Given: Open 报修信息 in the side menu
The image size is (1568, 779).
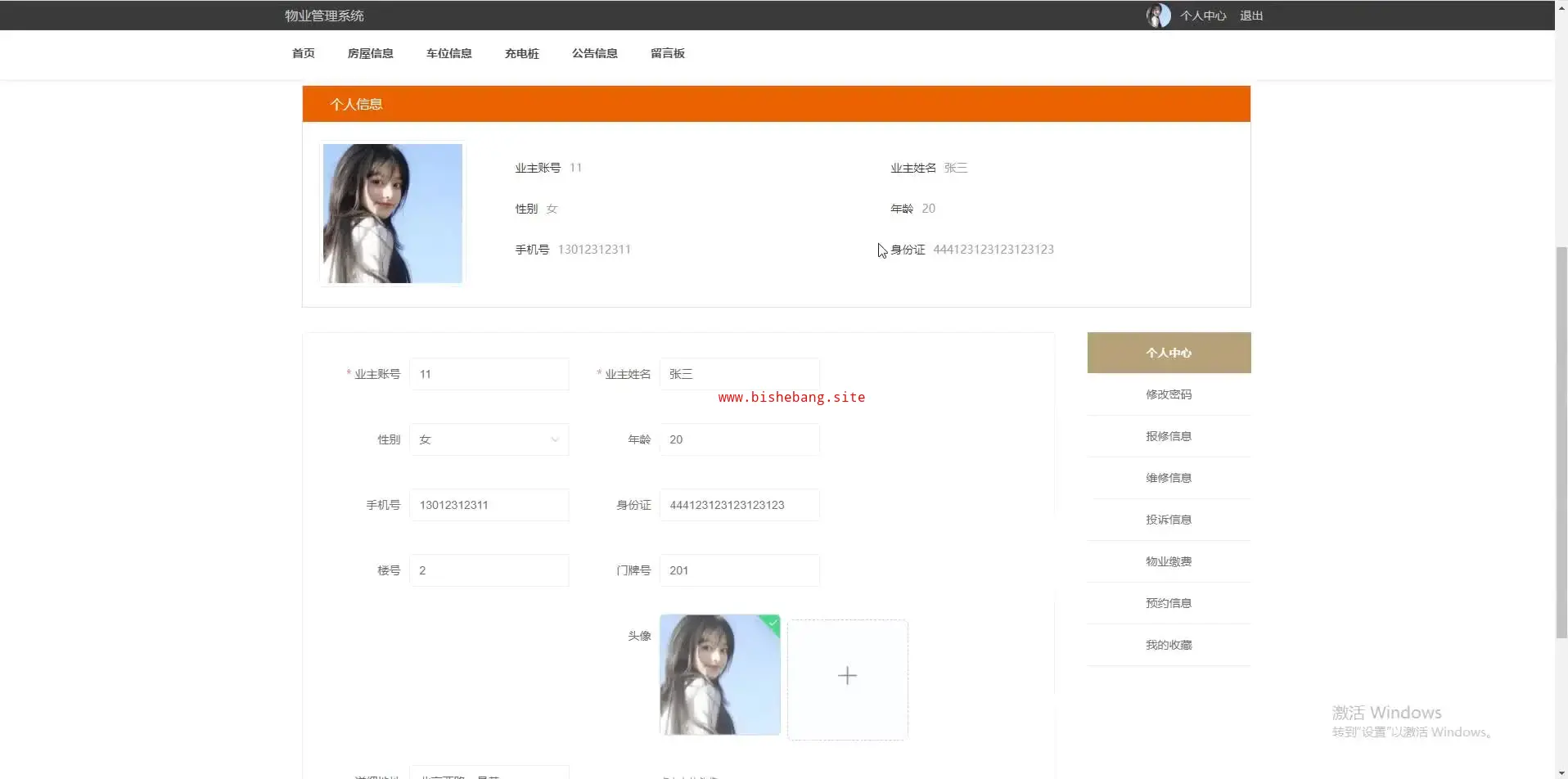Looking at the screenshot, I should (1169, 436).
